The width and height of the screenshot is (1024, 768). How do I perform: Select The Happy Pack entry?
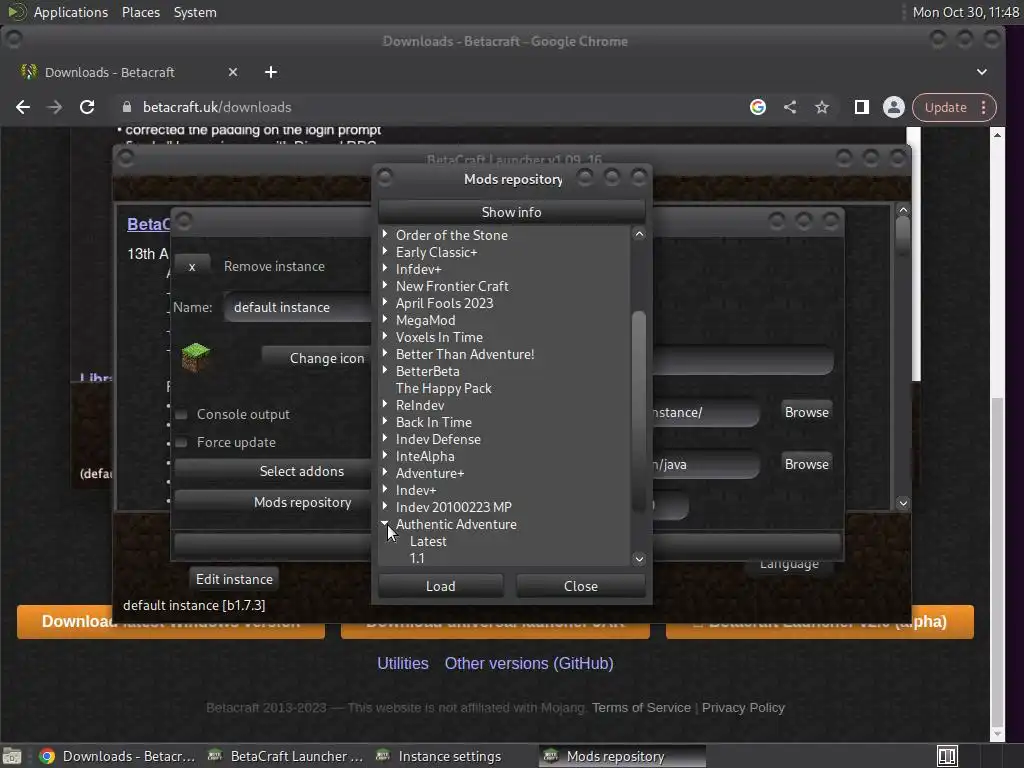[443, 388]
